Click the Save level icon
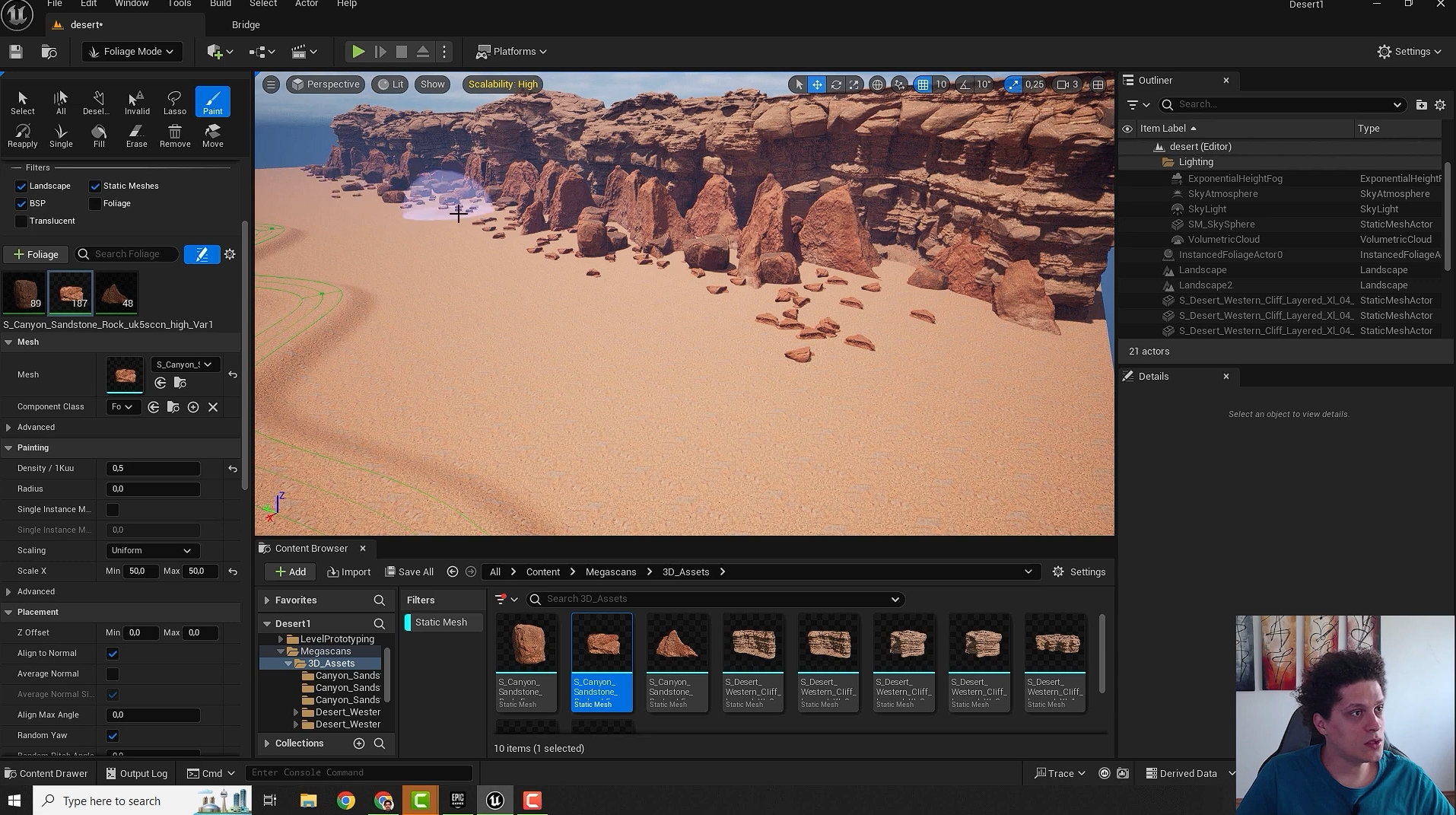Image resolution: width=1456 pixels, height=815 pixels. [x=16, y=52]
